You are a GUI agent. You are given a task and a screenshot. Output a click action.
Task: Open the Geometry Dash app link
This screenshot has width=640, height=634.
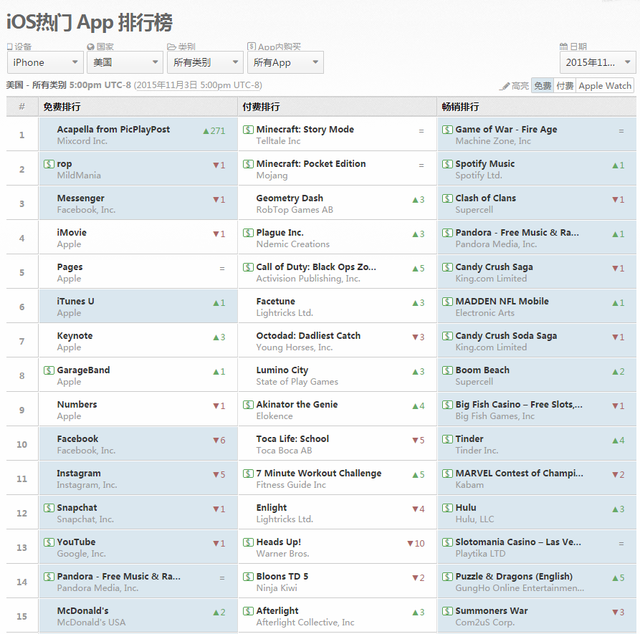click(289, 198)
